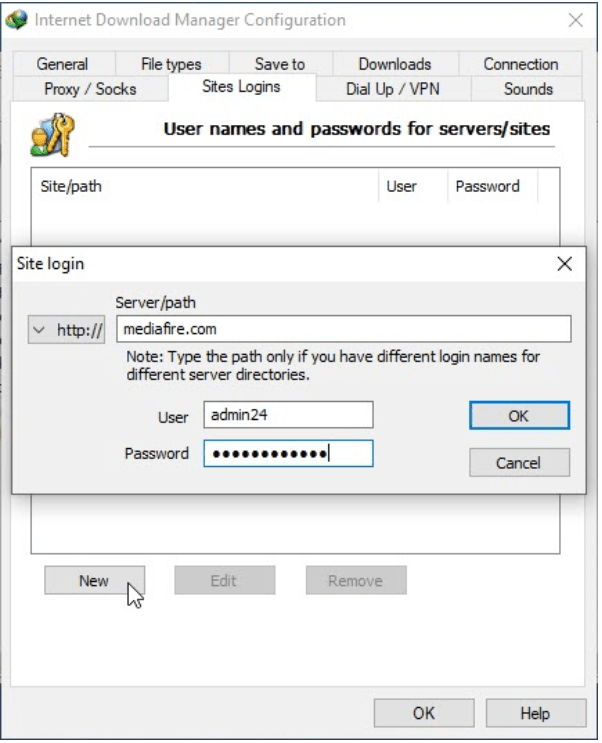Open the File types tab
602x743 pixels.
pos(171,64)
